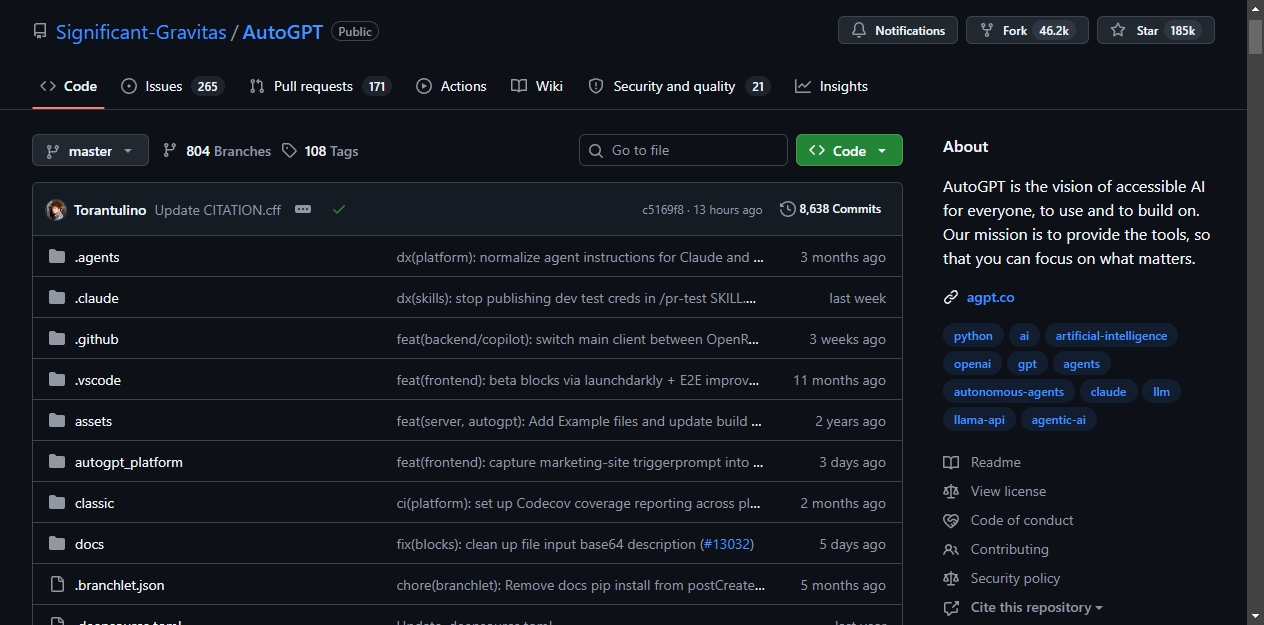Switch to Pull requests tab
Image resolution: width=1264 pixels, height=625 pixels.
tap(319, 86)
